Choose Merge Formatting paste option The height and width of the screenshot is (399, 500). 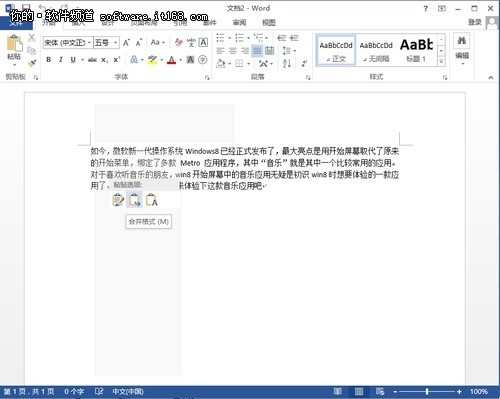click(134, 200)
